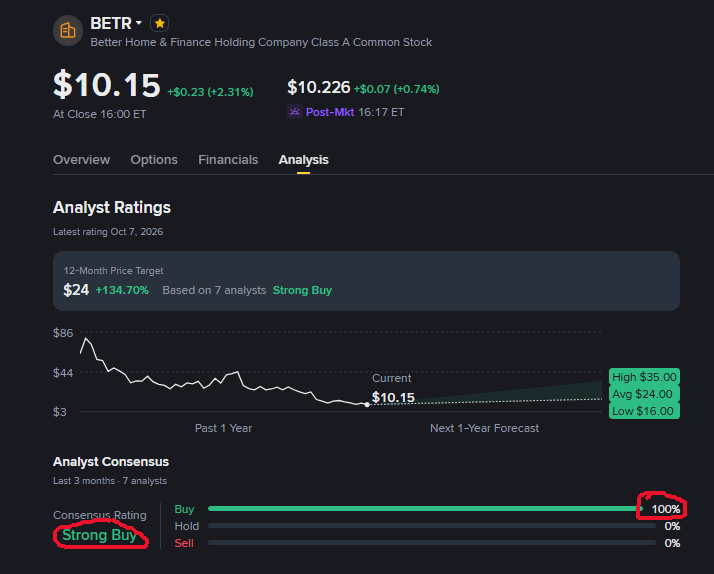
Task: Click the current price dot on chart
Action: [x=367, y=405]
